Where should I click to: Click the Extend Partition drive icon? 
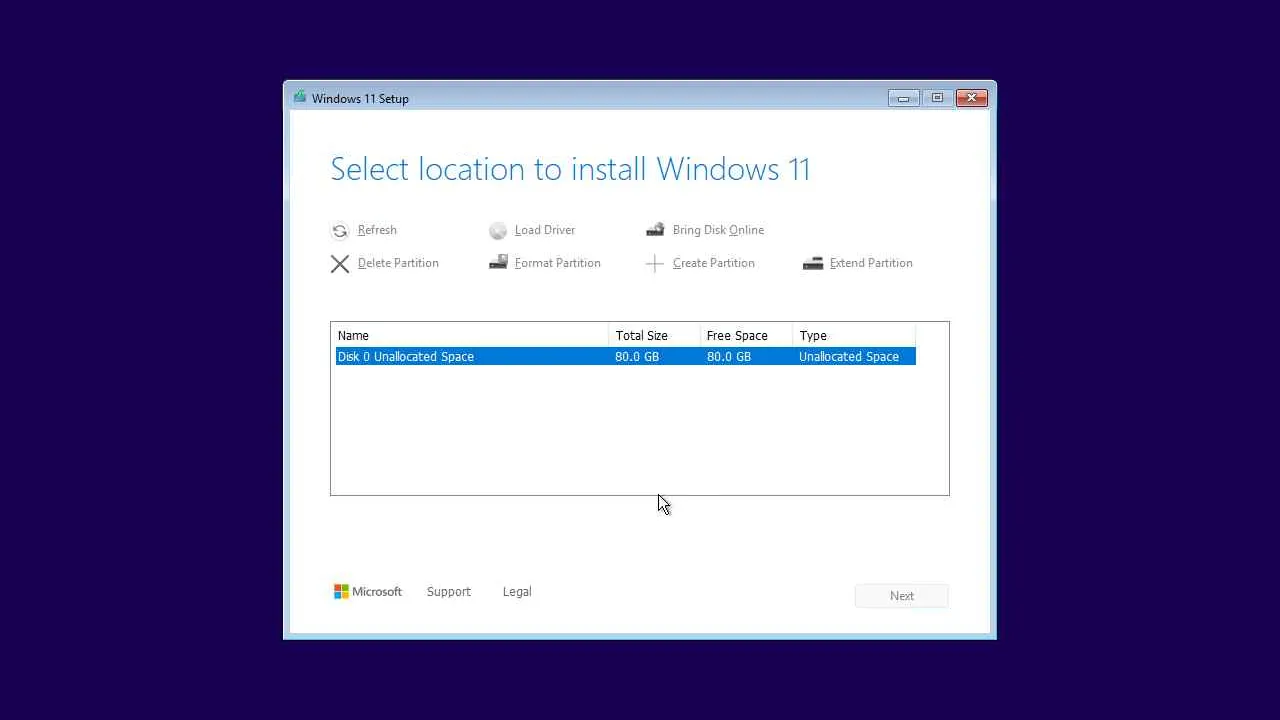click(813, 263)
